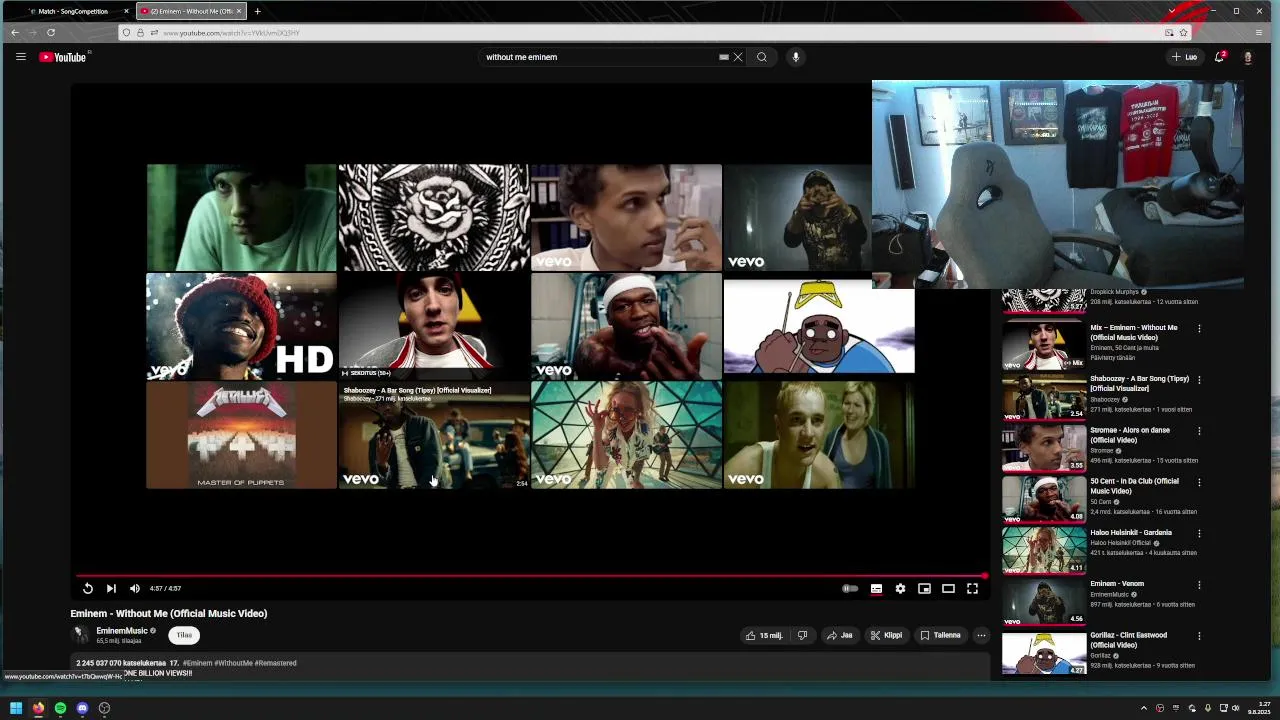This screenshot has width=1280, height=720.
Task: Toggle the autoplay switch in player
Action: (x=850, y=589)
